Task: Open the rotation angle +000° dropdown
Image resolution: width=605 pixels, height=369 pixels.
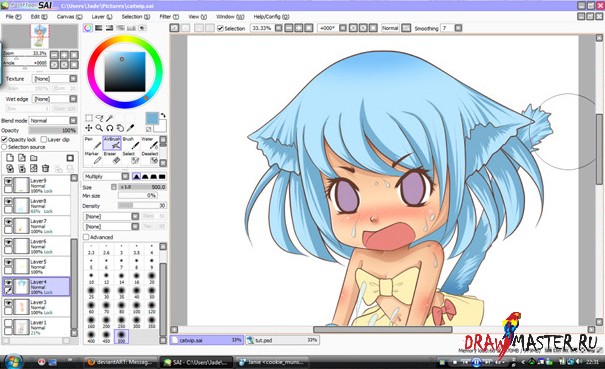Action: pos(343,28)
